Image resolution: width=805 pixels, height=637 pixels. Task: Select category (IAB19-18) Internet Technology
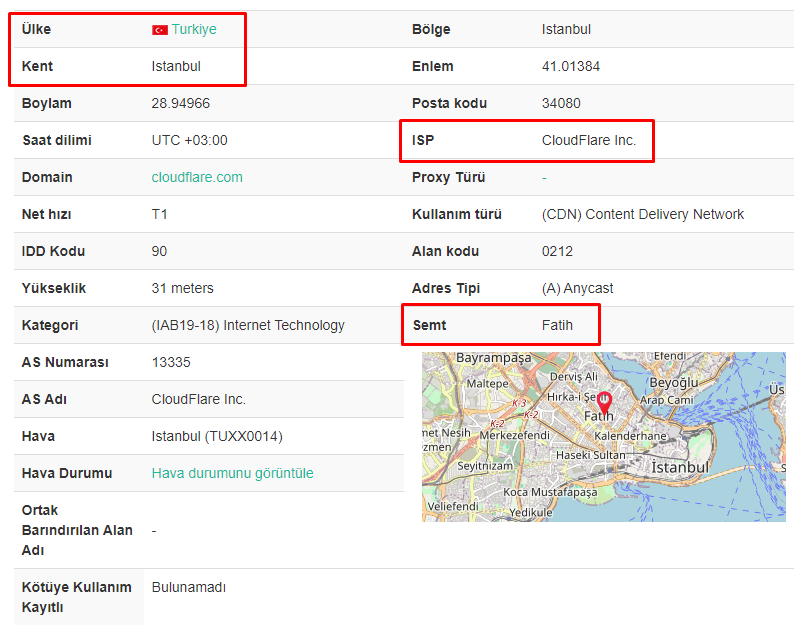(248, 325)
